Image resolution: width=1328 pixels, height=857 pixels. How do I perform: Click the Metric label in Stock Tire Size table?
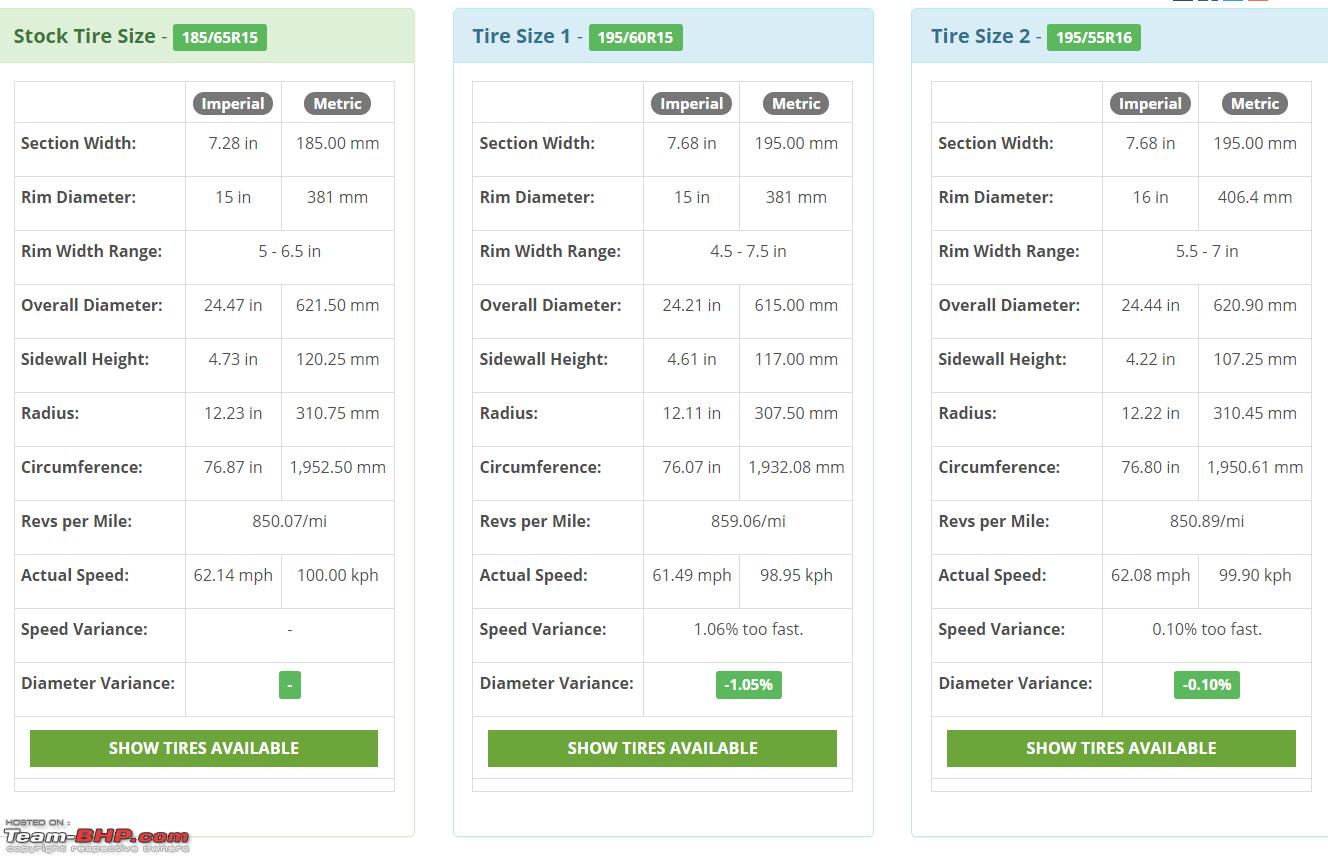[338, 104]
